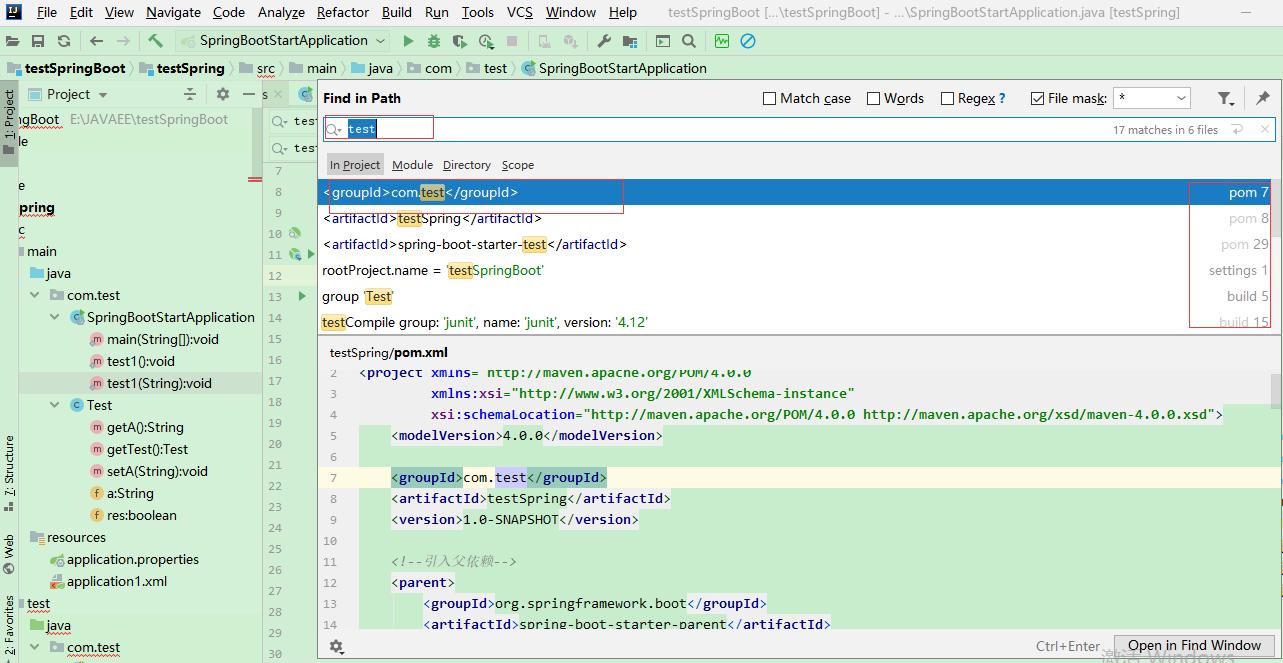The image size is (1283, 663).
Task: Switch to Scope tab in Find in Path
Action: tap(518, 165)
